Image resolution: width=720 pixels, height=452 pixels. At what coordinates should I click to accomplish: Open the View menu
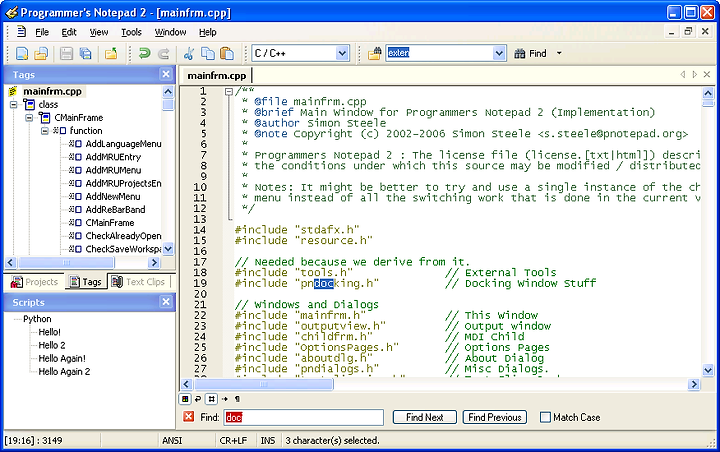(x=99, y=32)
